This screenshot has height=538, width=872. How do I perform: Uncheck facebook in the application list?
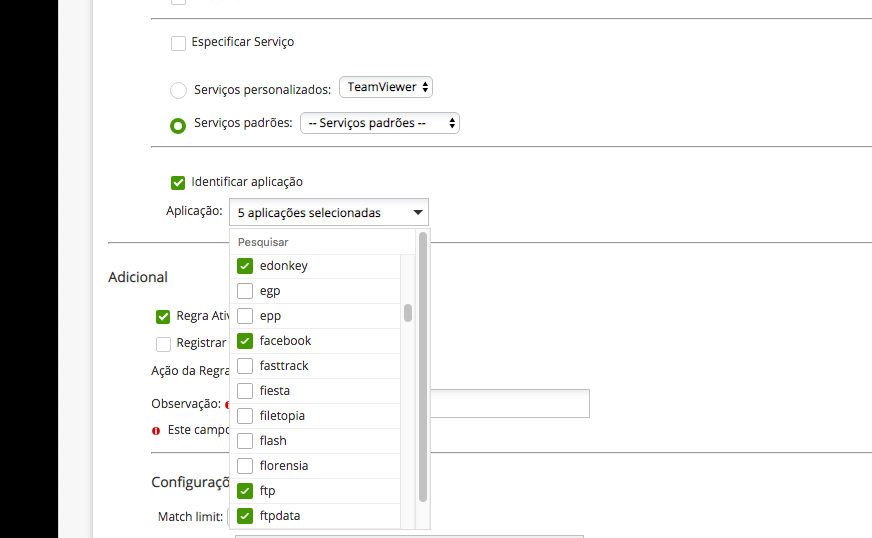(245, 341)
